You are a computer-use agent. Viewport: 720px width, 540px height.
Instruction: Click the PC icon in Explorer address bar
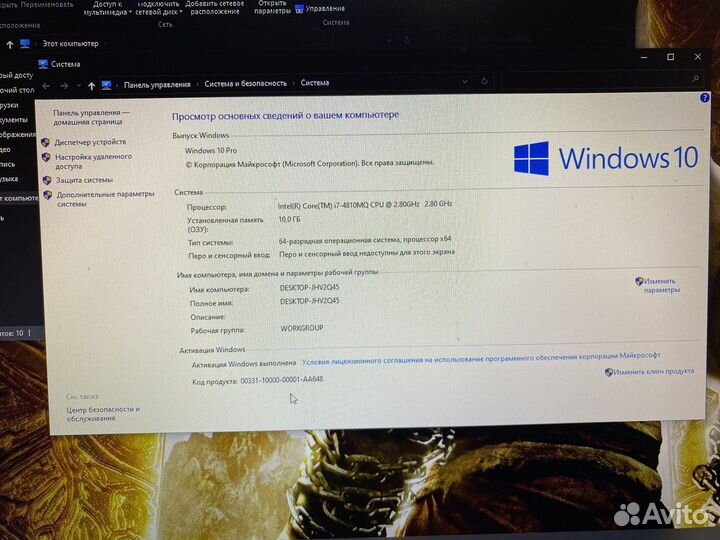point(25,44)
